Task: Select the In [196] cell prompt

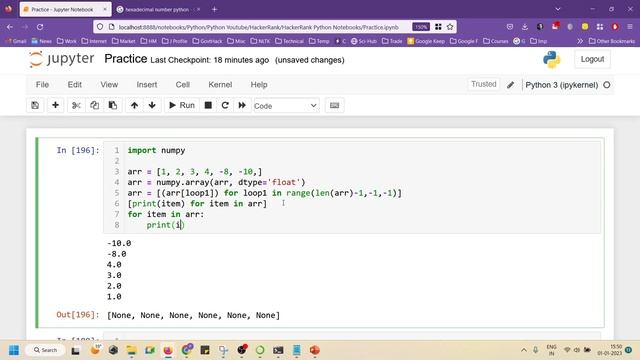Action: 78,150
